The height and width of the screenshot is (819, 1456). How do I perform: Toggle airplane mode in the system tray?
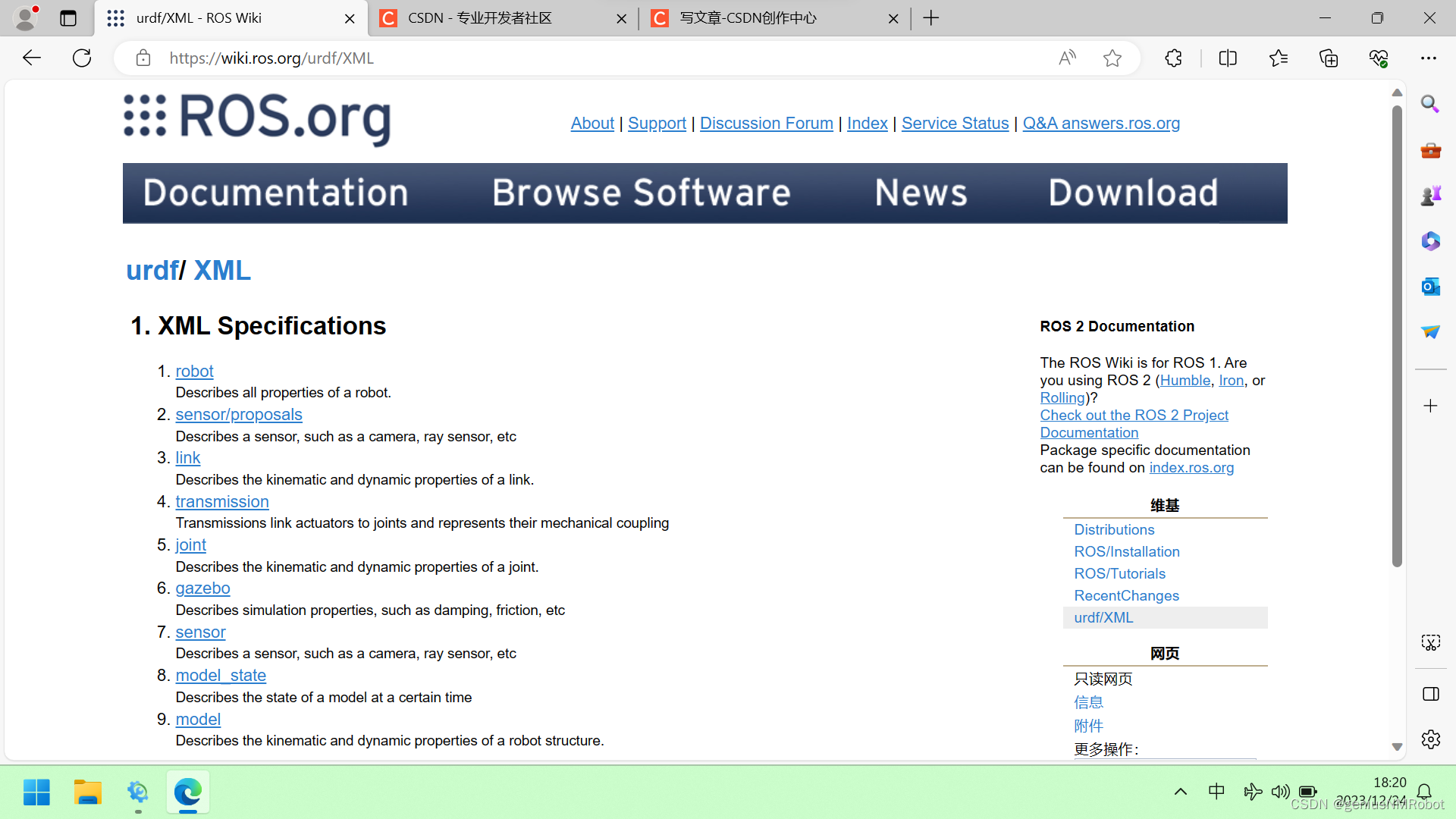coord(1253,791)
